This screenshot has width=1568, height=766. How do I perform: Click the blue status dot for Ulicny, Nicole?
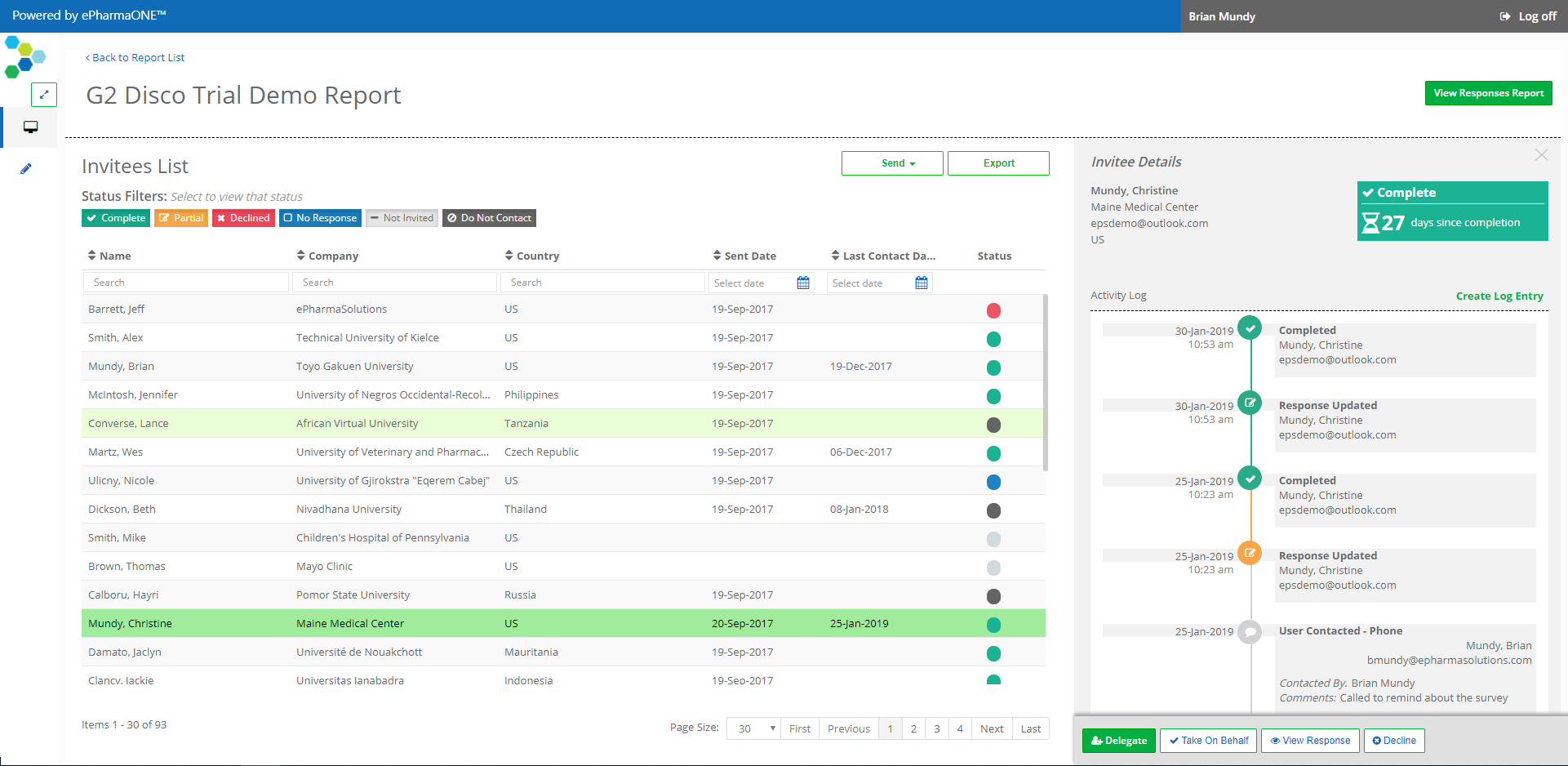[993, 482]
